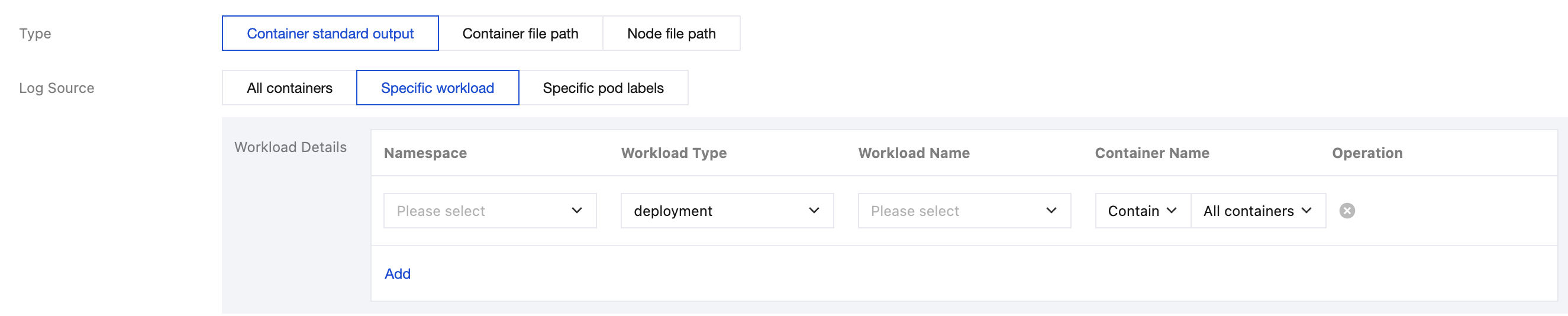The width and height of the screenshot is (1568, 316).
Task: Expand the All containers name dropdown
Action: (1257, 211)
